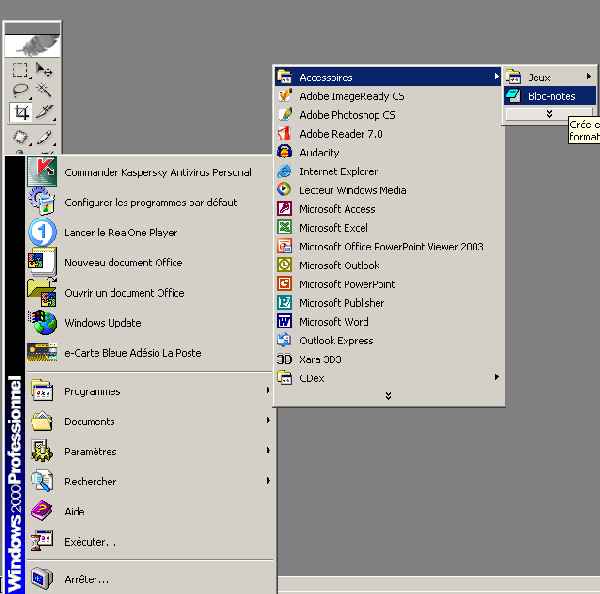The image size is (600, 594).
Task: Open the Jeux folder entry
Action: [550, 77]
